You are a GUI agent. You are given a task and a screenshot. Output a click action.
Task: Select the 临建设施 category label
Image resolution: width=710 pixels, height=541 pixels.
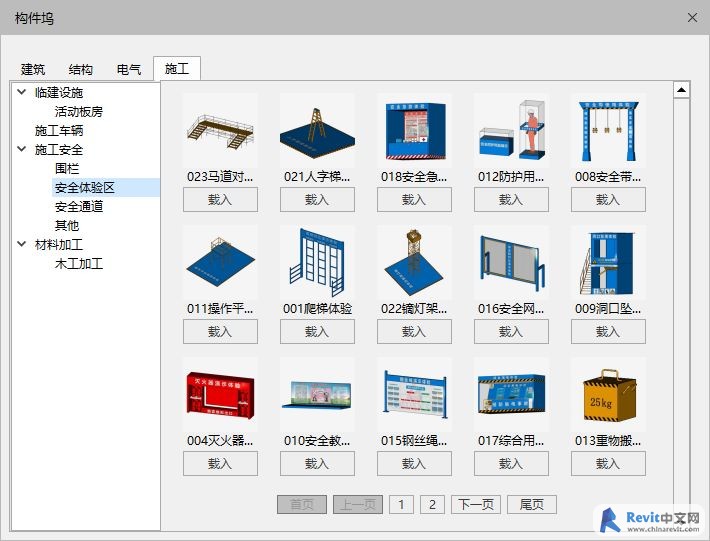pyautogui.click(x=59, y=92)
